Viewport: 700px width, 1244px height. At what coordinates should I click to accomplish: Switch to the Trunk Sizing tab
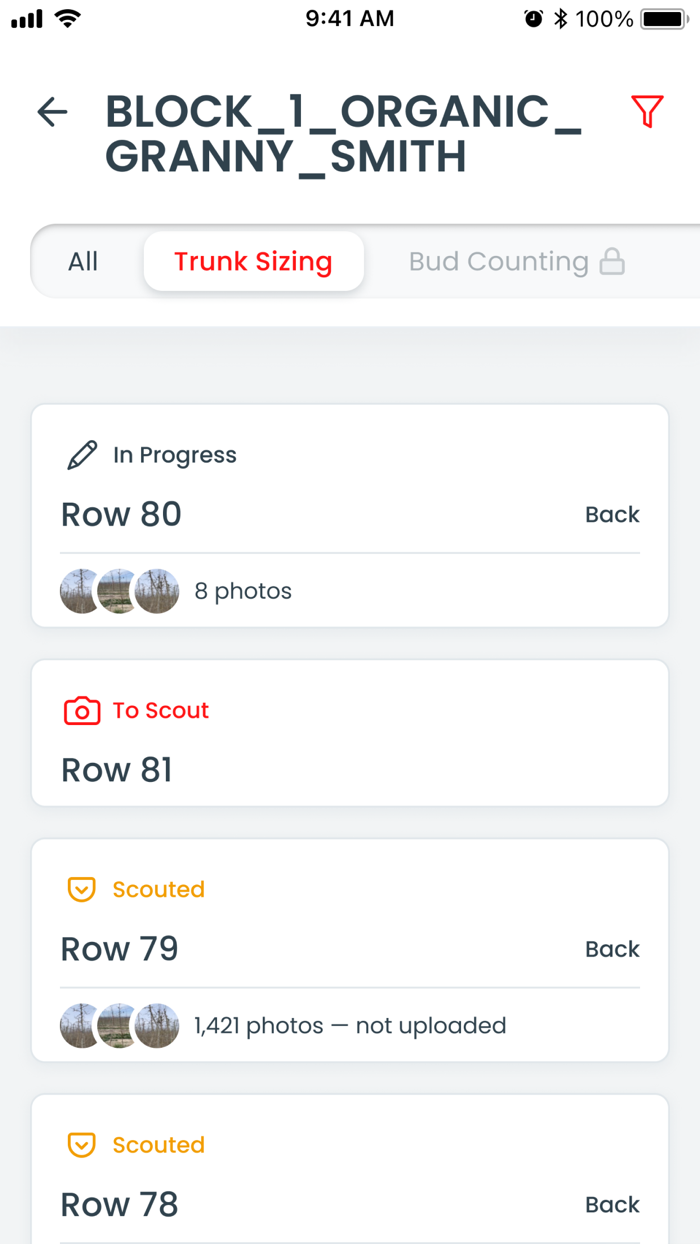click(x=253, y=261)
